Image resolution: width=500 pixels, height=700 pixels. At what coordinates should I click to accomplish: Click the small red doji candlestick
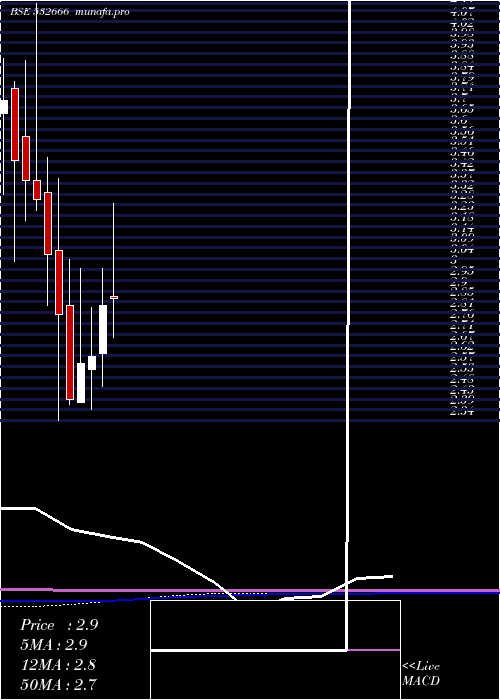point(114,297)
